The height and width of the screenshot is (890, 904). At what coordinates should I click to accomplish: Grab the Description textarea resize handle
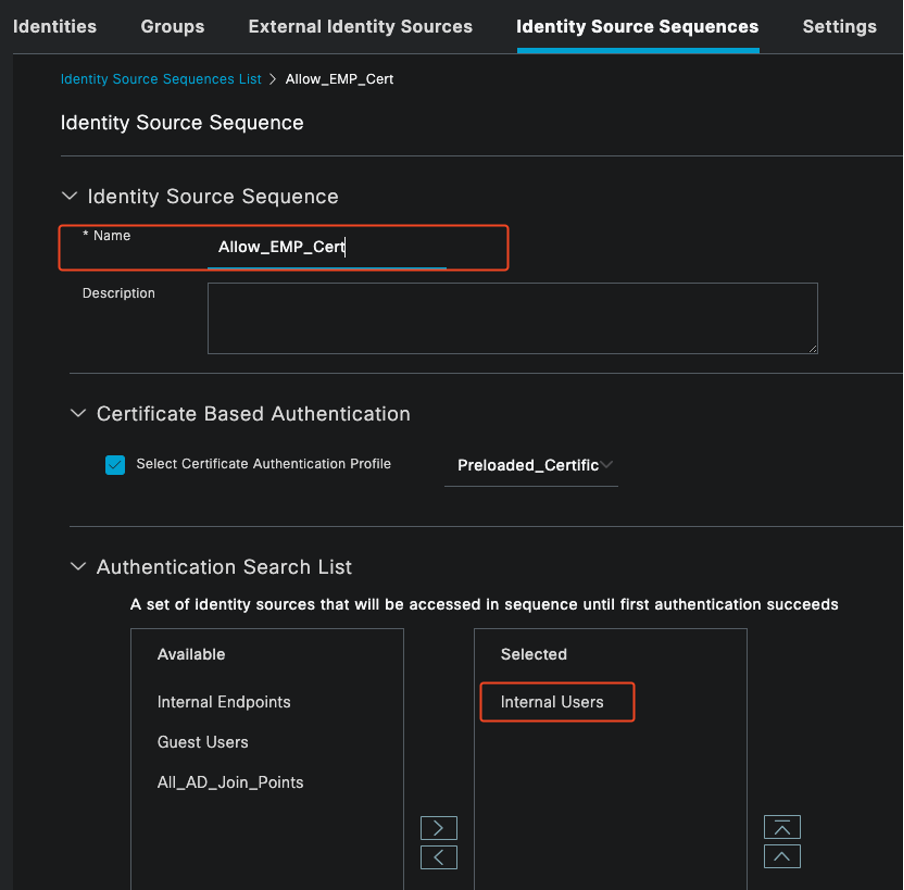813,349
